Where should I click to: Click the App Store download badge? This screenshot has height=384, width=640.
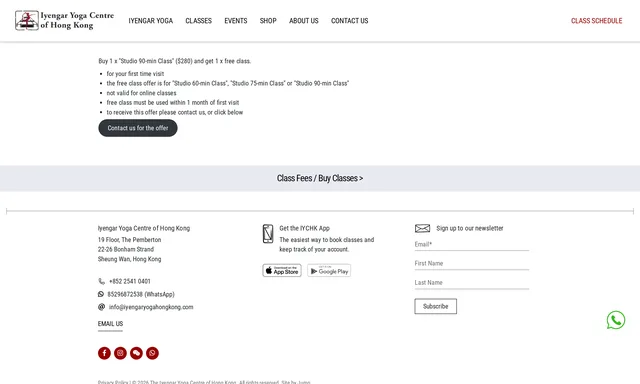click(282, 271)
